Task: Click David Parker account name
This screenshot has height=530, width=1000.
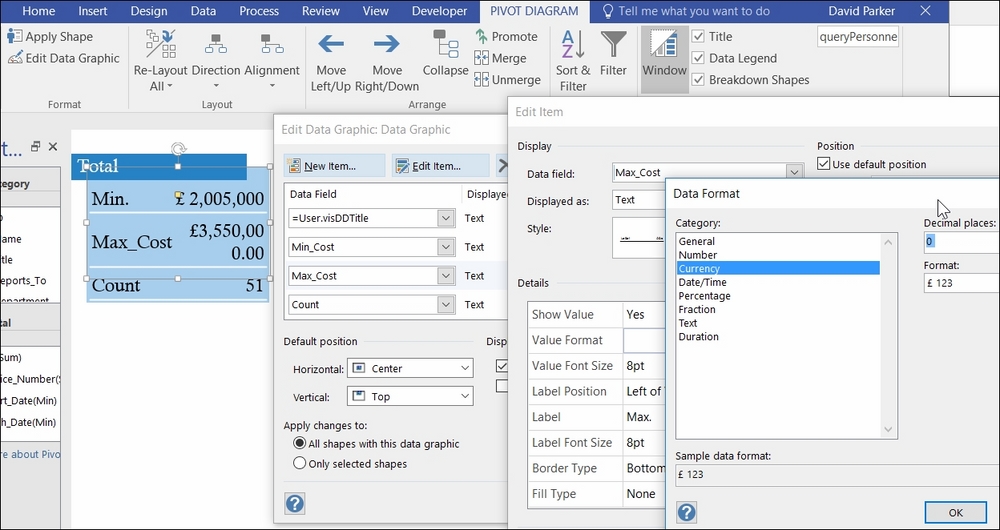Action: (864, 11)
